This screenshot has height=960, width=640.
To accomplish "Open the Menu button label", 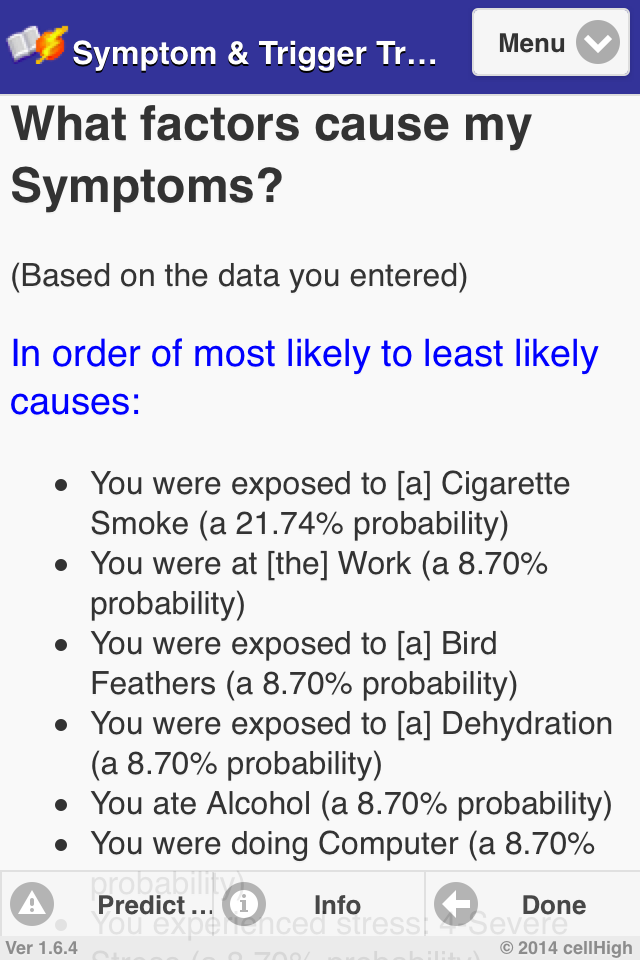I will tap(531, 43).
